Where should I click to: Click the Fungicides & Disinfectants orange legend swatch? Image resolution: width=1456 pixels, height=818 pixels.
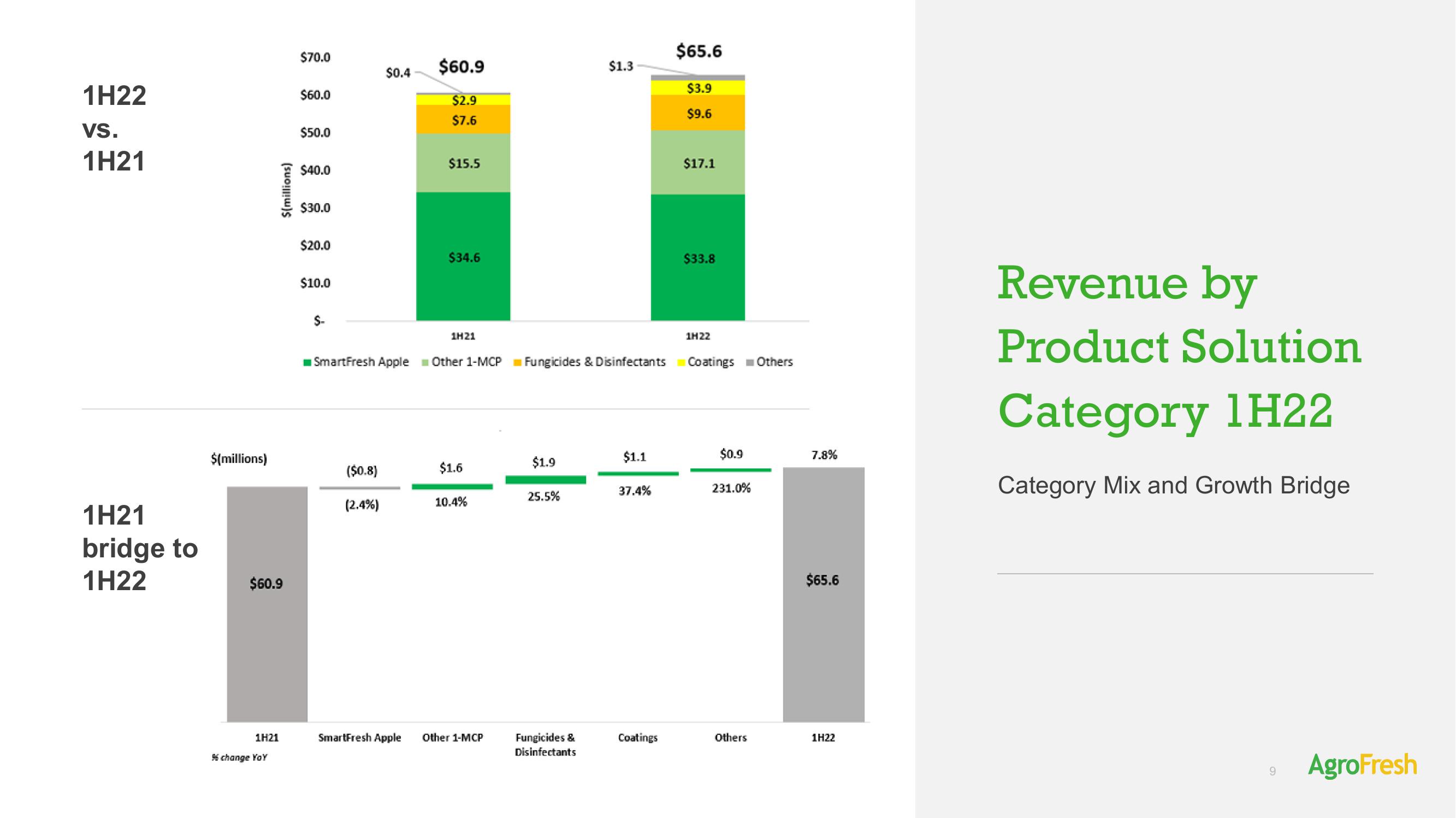tap(517, 363)
